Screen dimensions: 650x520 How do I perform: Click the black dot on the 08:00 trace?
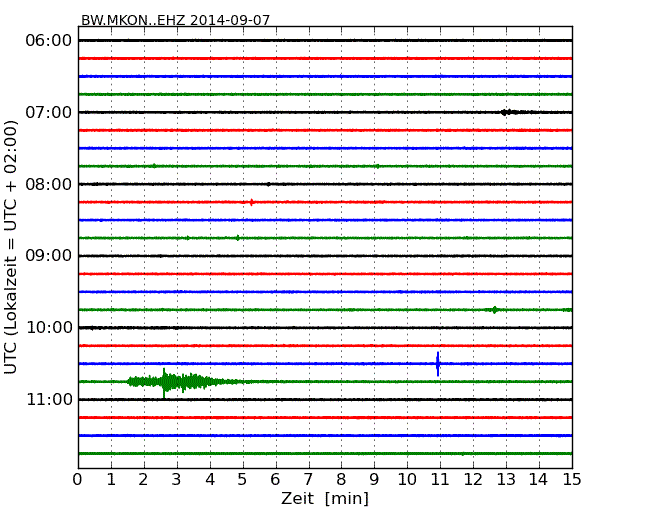[269, 184]
